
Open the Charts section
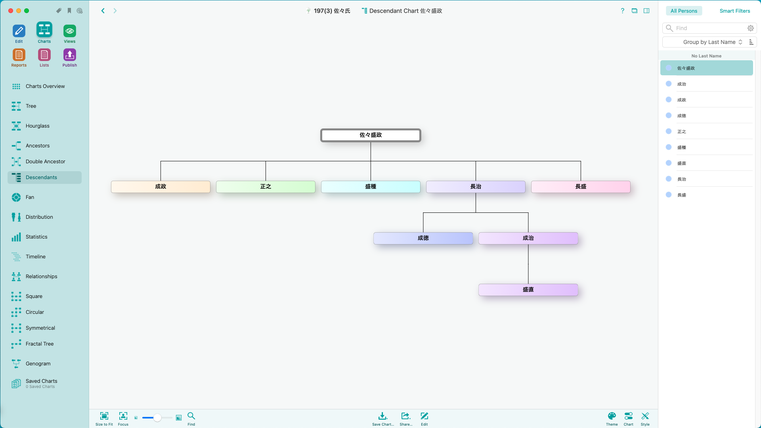tap(44, 33)
